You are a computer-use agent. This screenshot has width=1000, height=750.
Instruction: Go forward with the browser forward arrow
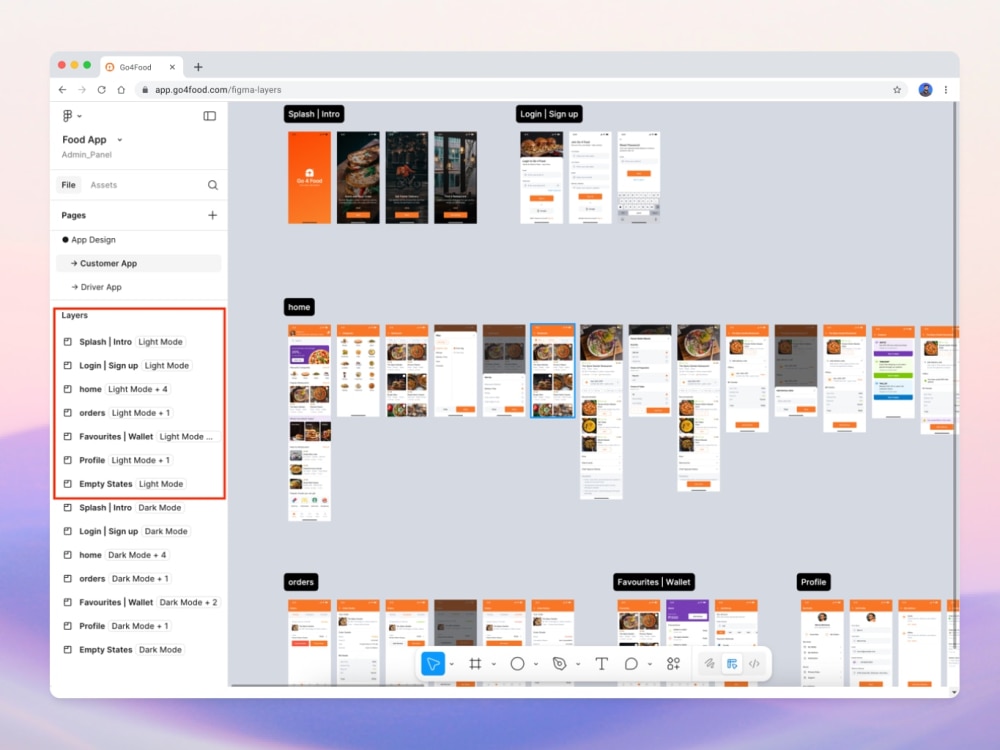coord(82,90)
